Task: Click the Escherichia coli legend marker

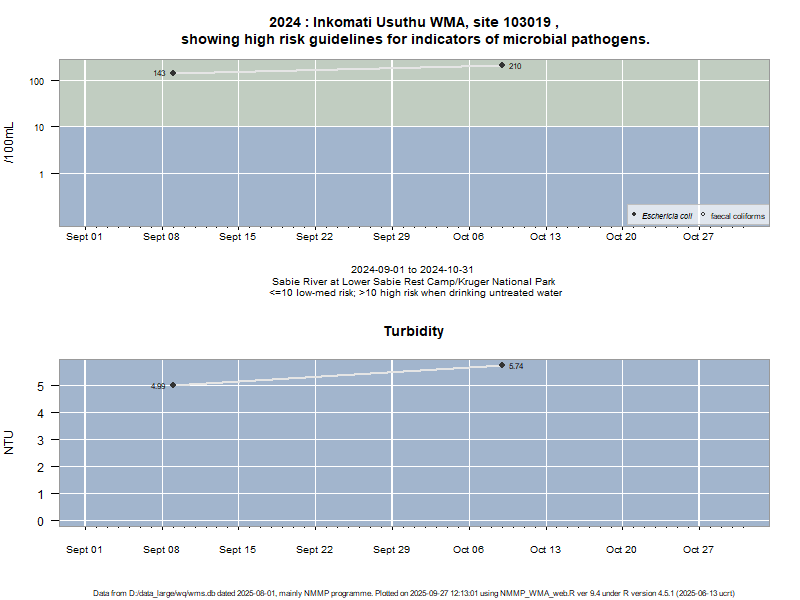Action: pos(635,215)
